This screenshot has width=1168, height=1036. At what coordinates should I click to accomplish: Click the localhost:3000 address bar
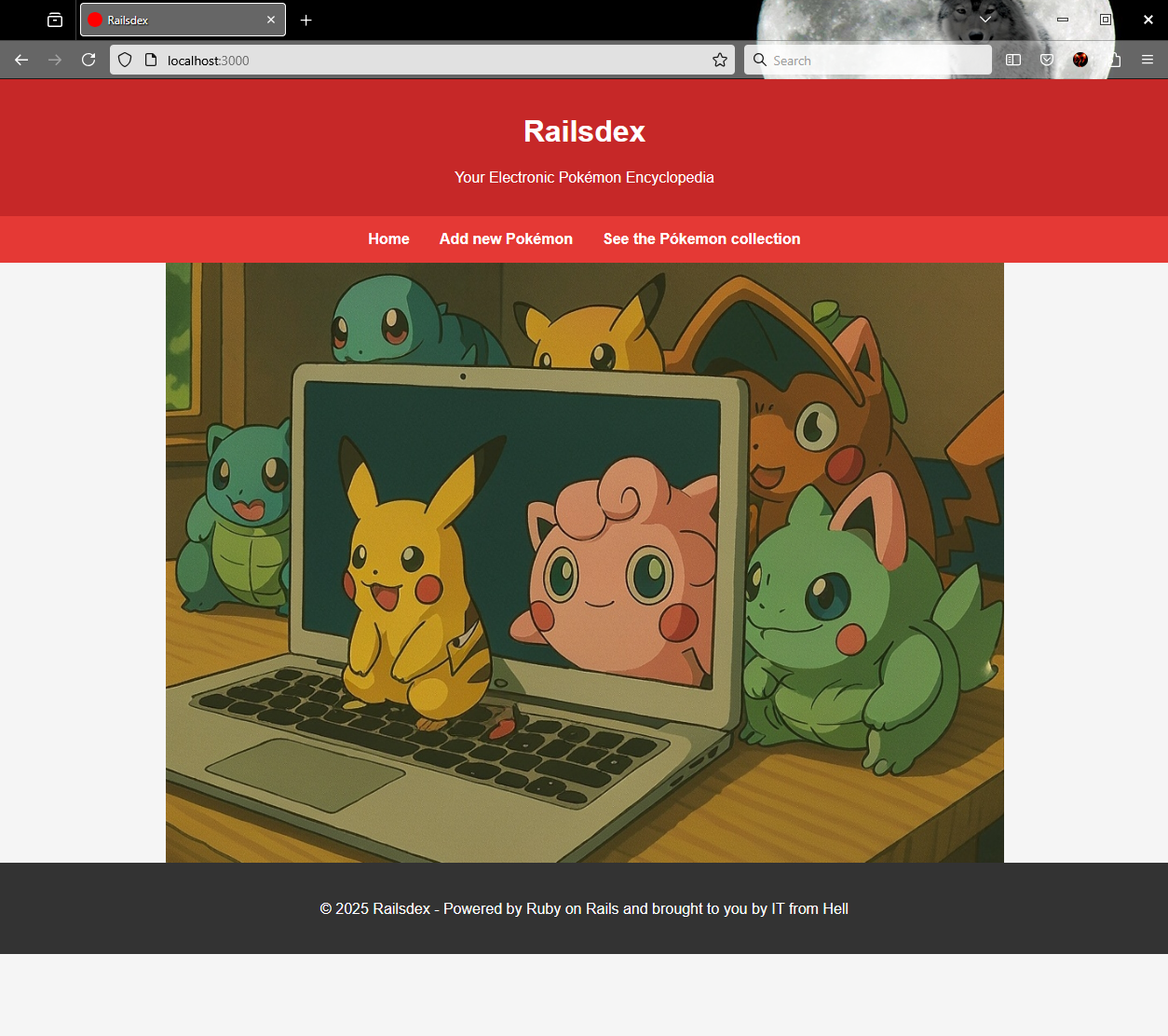[428, 60]
